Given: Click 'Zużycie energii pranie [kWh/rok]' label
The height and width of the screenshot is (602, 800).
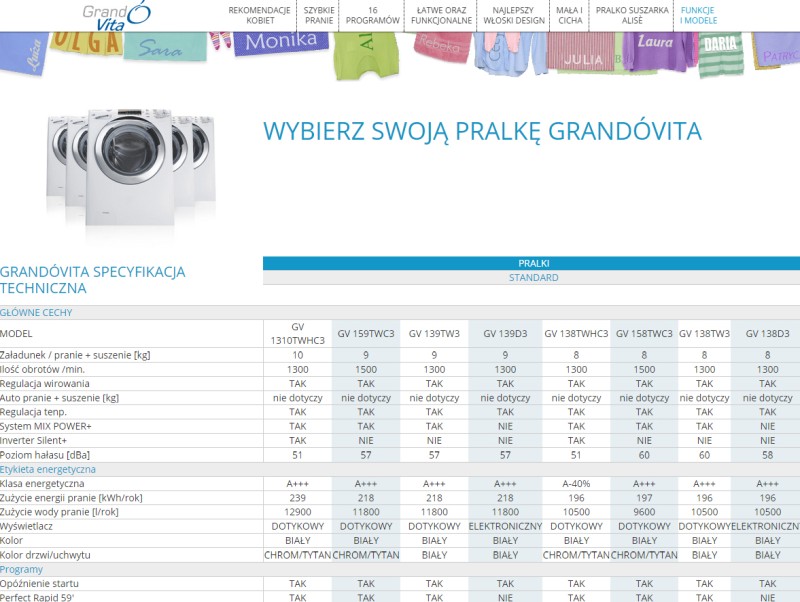Looking at the screenshot, I should [x=71, y=498].
